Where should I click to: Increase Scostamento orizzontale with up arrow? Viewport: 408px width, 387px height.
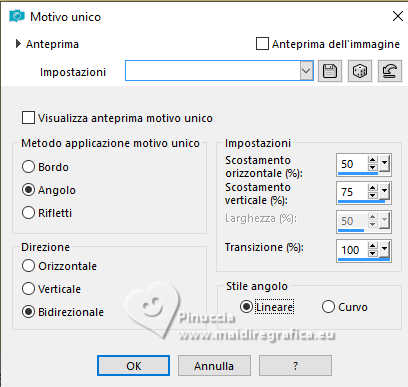[372, 160]
